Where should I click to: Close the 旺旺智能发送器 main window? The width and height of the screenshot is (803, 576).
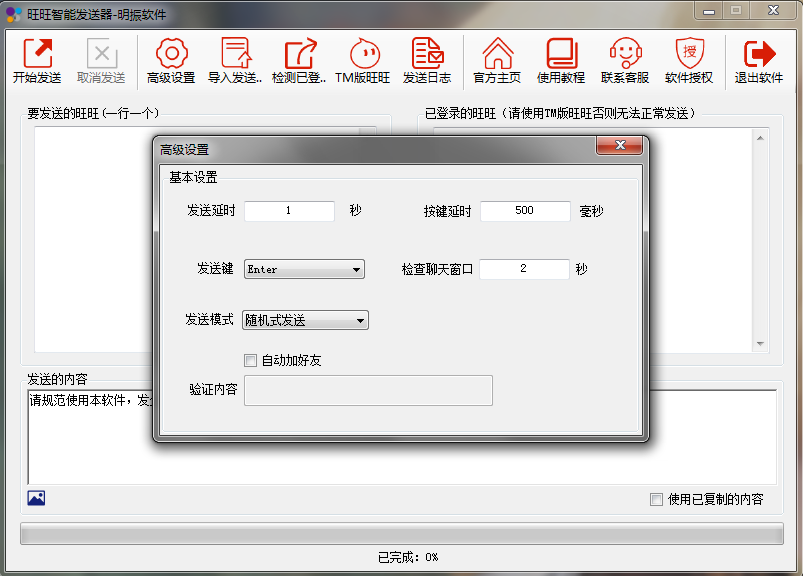click(x=773, y=11)
